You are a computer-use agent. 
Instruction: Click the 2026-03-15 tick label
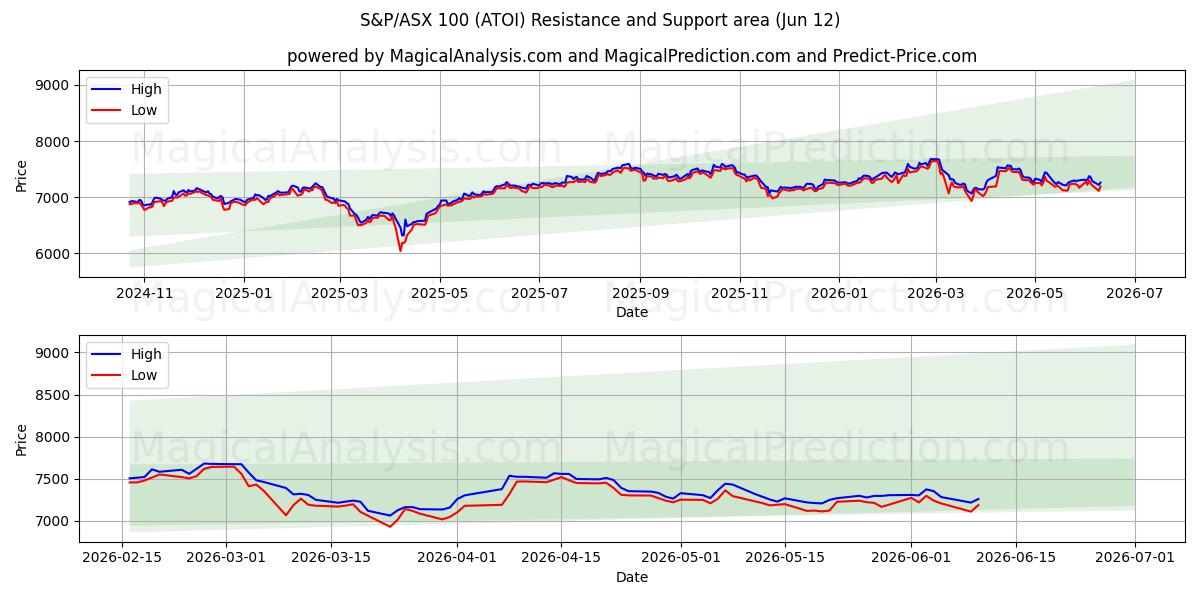[330, 558]
